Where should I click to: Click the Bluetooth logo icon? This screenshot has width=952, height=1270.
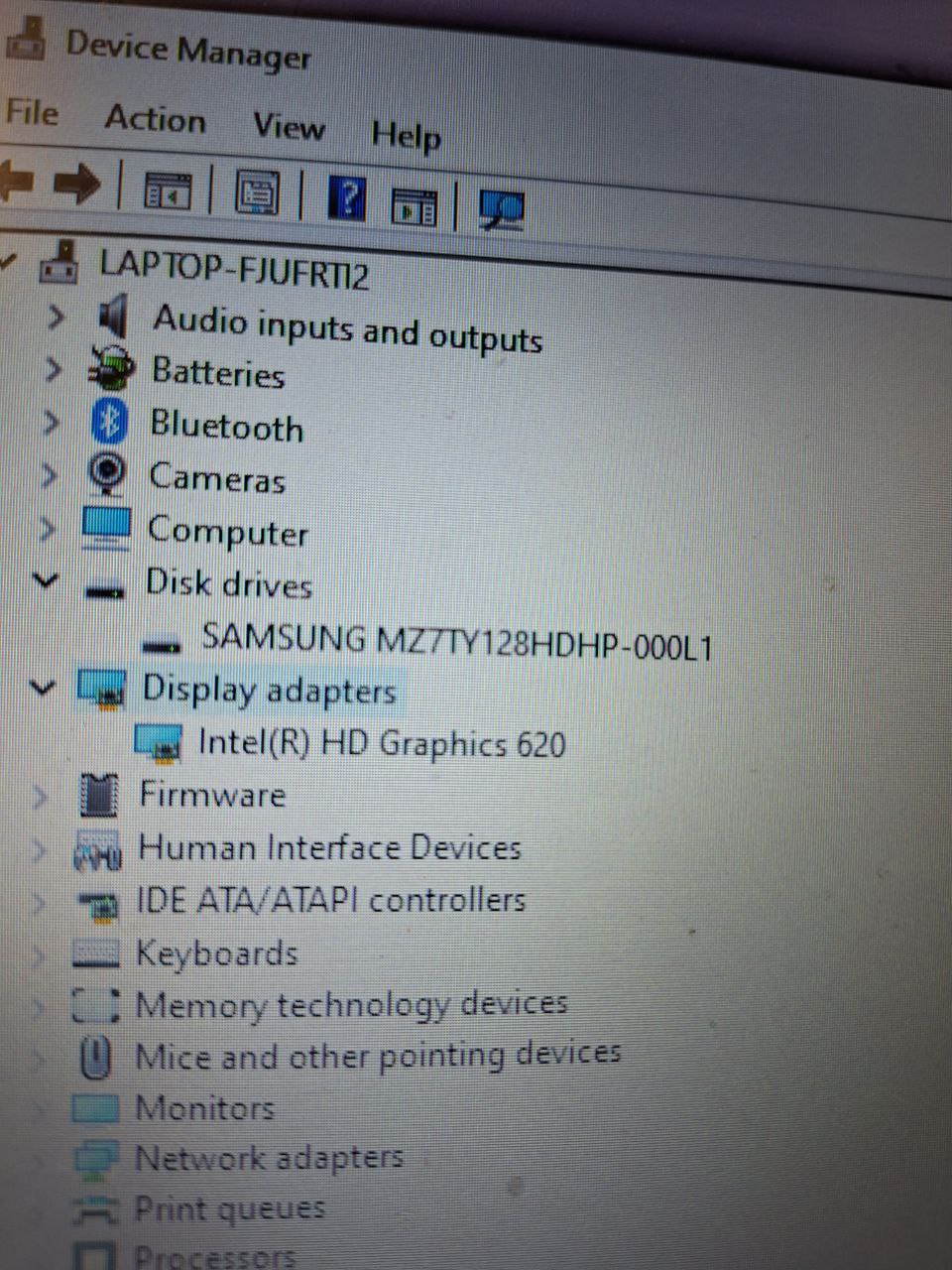point(109,422)
